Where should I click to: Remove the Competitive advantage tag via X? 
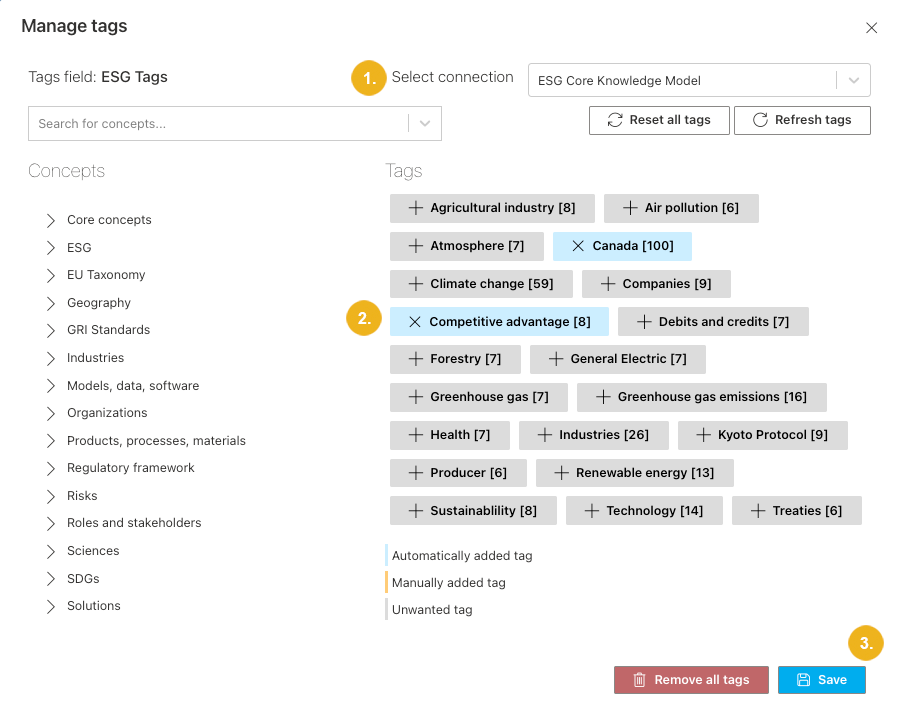415,322
